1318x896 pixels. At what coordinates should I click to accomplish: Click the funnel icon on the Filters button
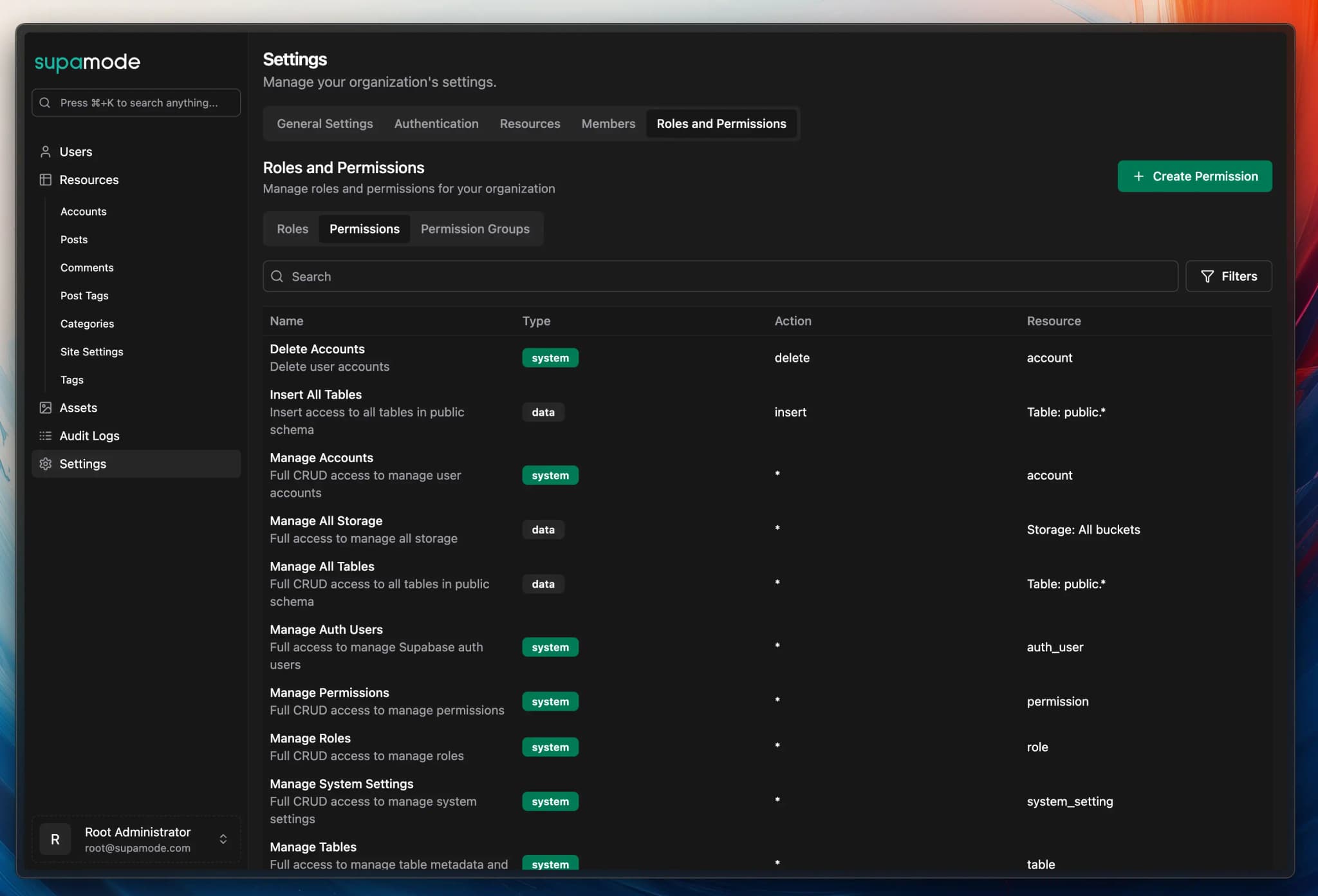(1207, 276)
